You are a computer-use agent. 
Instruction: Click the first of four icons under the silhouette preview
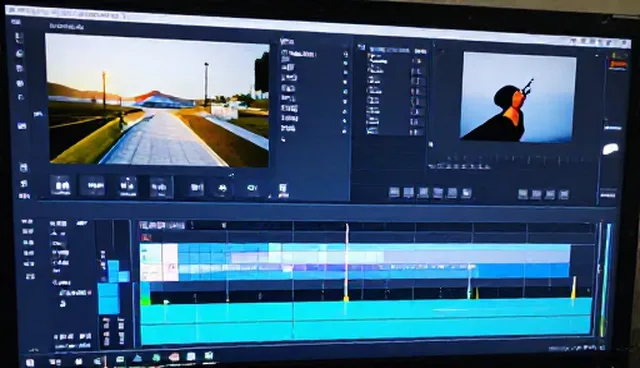click(x=523, y=194)
